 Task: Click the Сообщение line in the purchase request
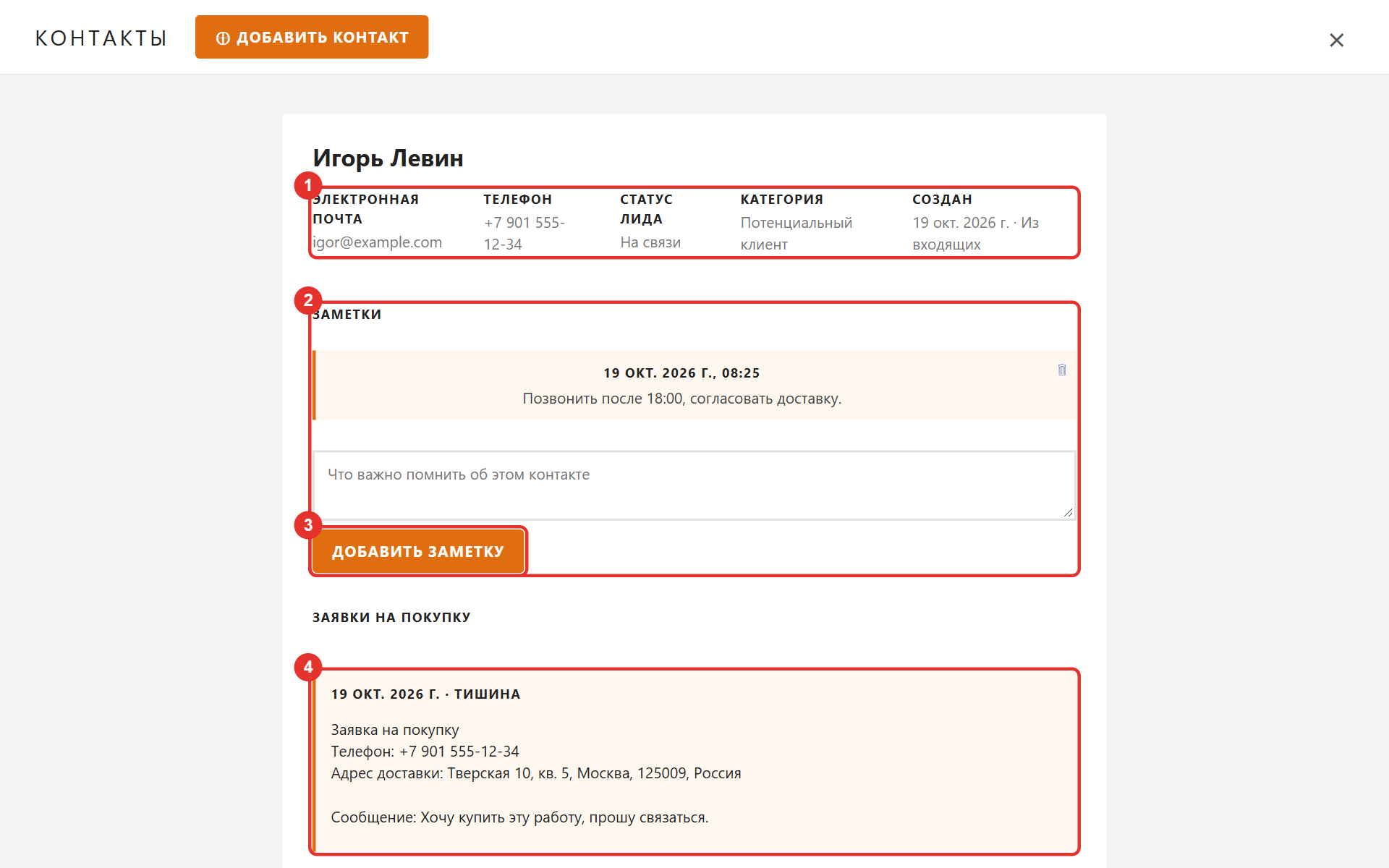(x=519, y=817)
